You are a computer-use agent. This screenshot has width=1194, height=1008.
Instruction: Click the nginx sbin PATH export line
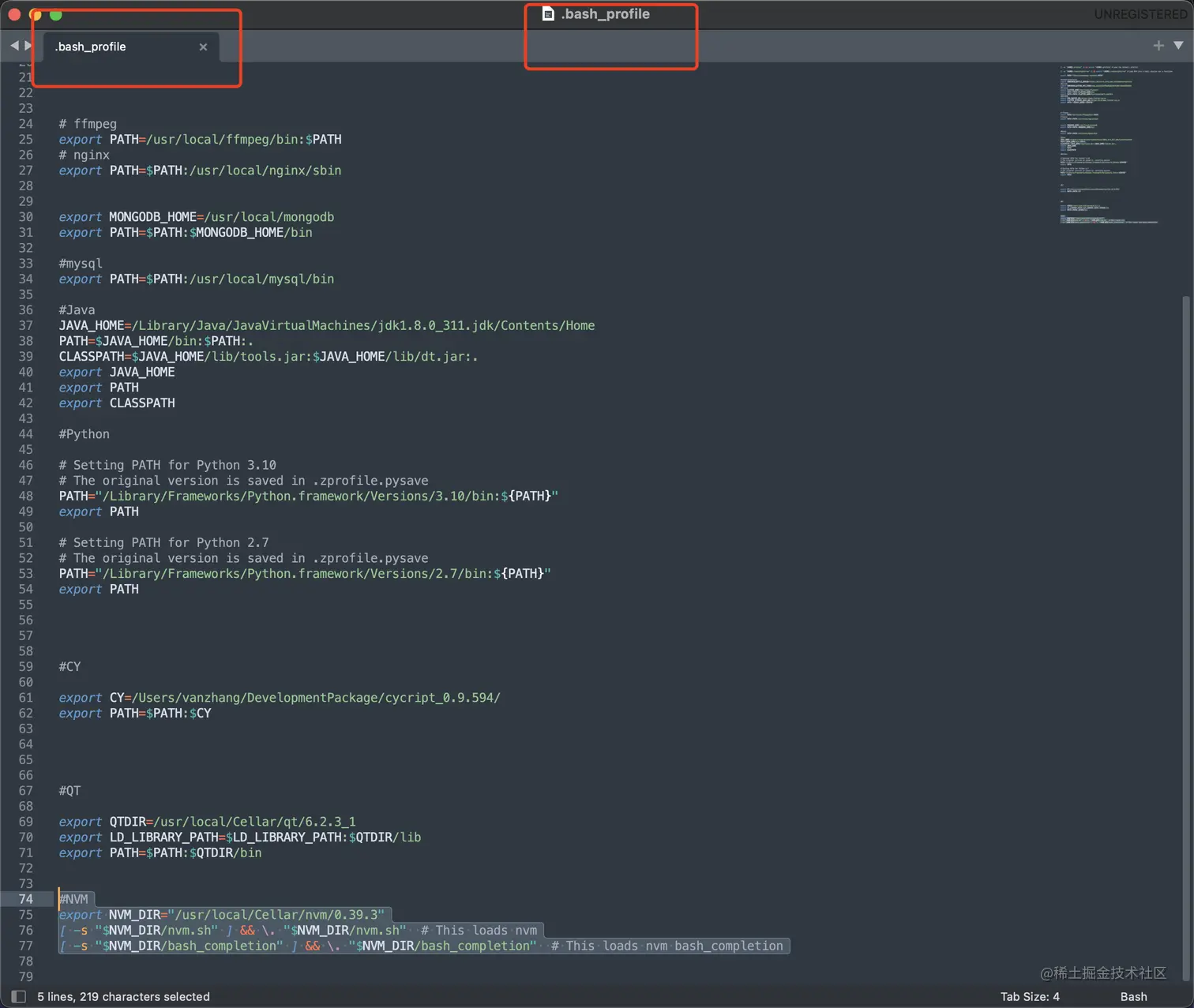[201, 170]
